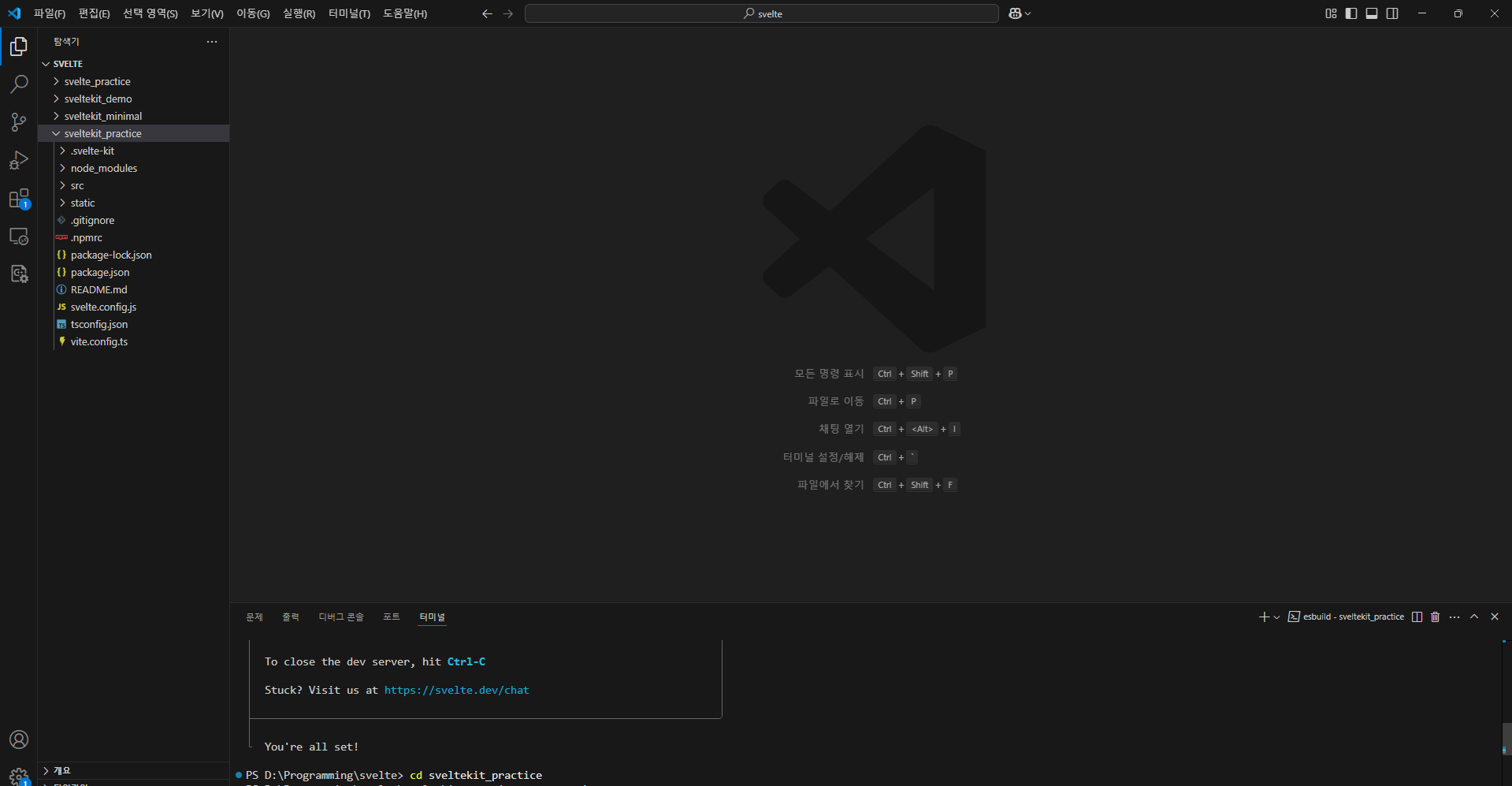This screenshot has width=1512, height=786.
Task: Open tsconfig.json file
Action: tap(134, 324)
